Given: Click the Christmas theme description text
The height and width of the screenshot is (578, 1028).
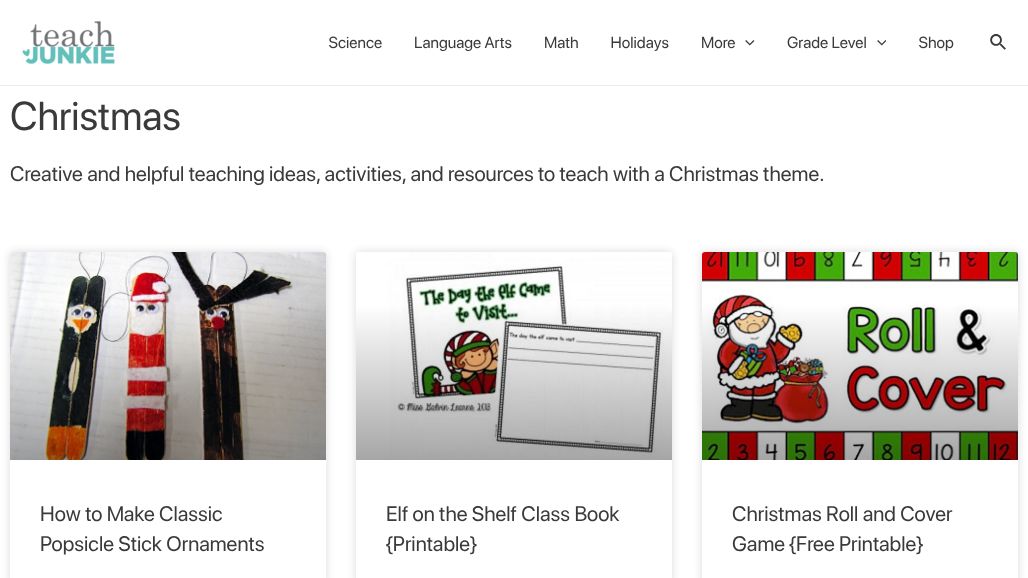Looking at the screenshot, I should pyautogui.click(x=417, y=174).
